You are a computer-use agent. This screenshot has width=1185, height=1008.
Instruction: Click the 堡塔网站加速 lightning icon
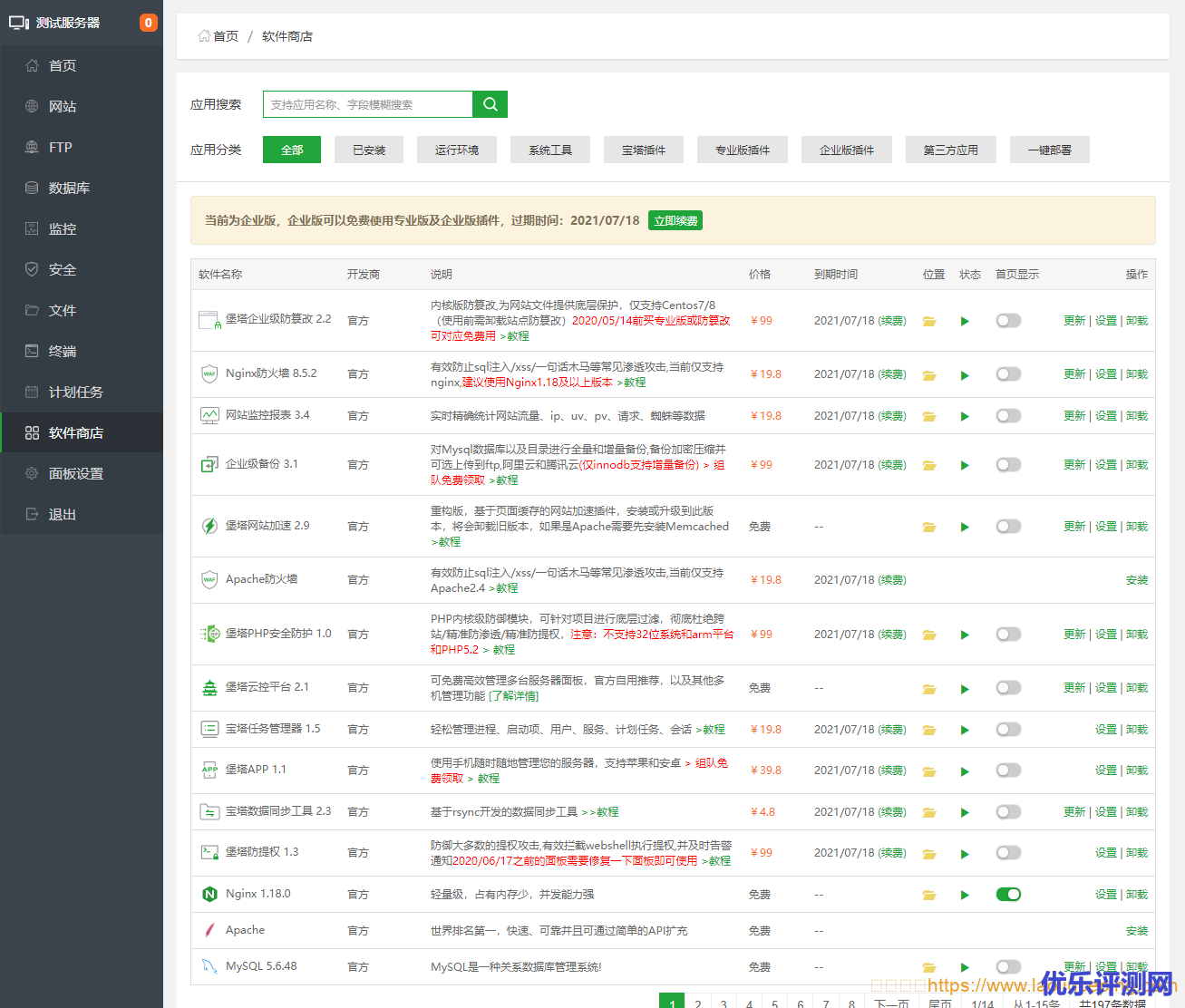click(x=209, y=526)
